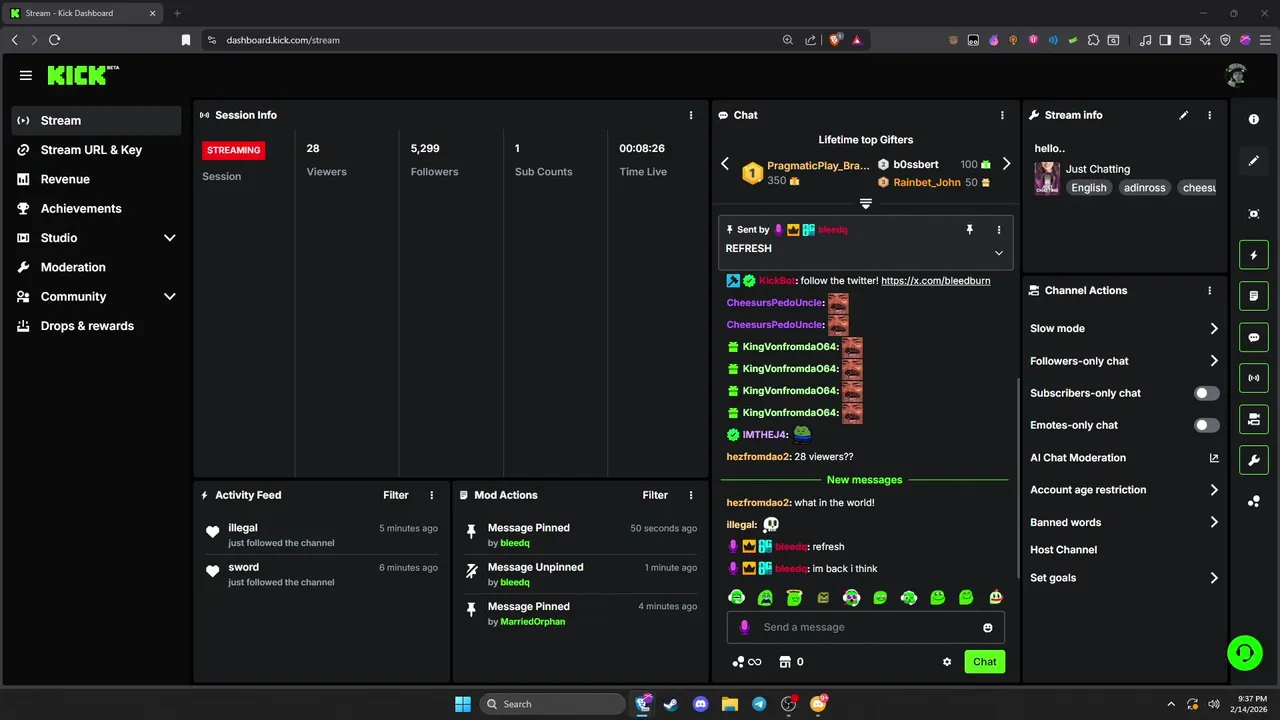Viewport: 1280px width, 720px height.
Task: Open emoji picker in the message box
Action: 988,628
